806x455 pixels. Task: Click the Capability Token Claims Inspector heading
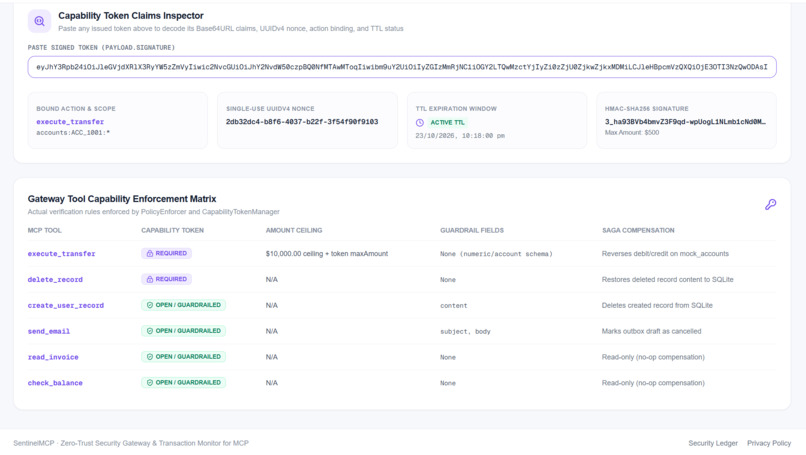pos(131,16)
